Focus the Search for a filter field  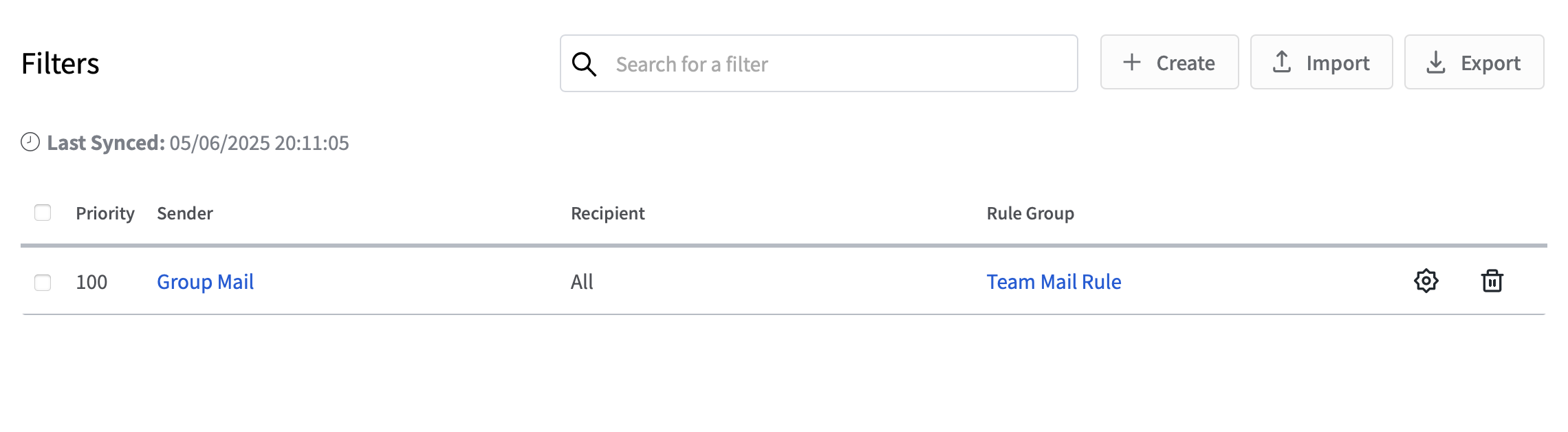(818, 63)
